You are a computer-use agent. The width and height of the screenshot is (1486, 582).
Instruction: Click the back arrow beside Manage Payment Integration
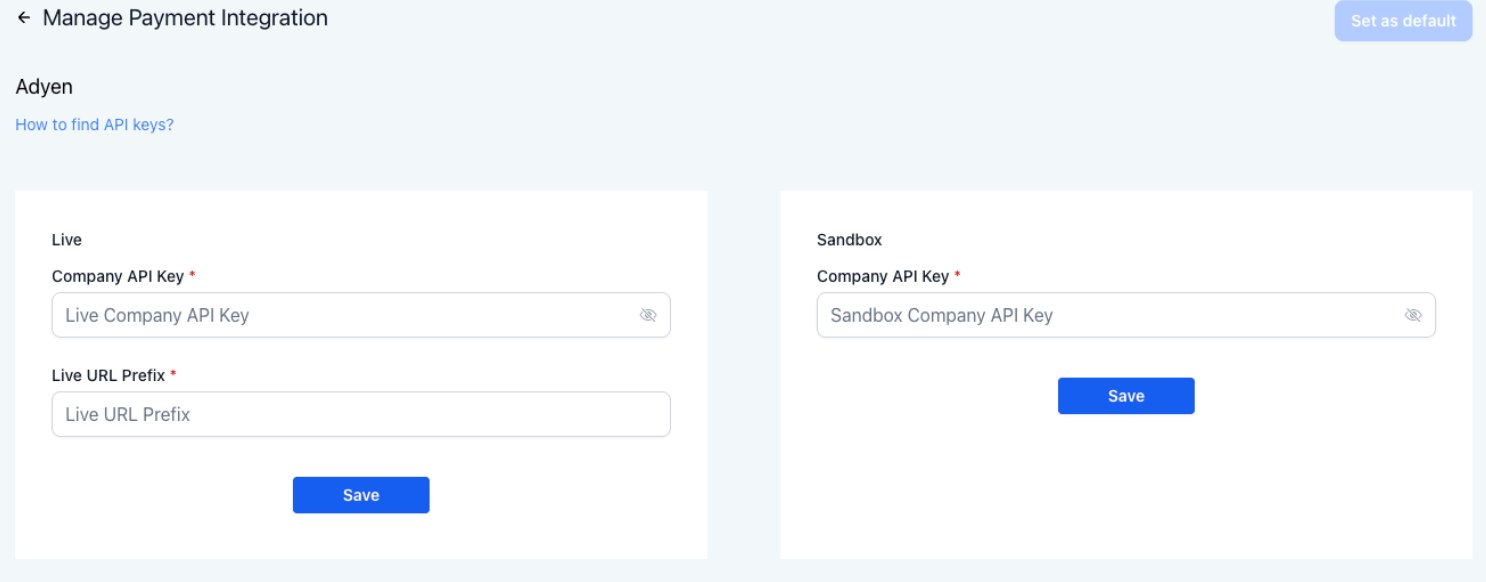tap(24, 18)
